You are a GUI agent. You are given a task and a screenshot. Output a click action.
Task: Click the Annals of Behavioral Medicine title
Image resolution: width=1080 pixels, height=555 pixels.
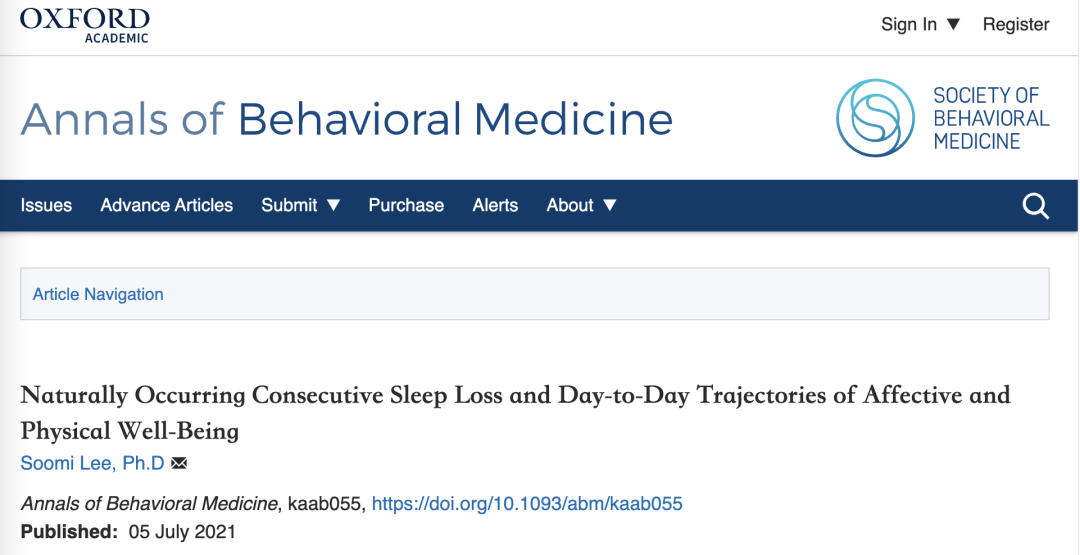point(346,118)
